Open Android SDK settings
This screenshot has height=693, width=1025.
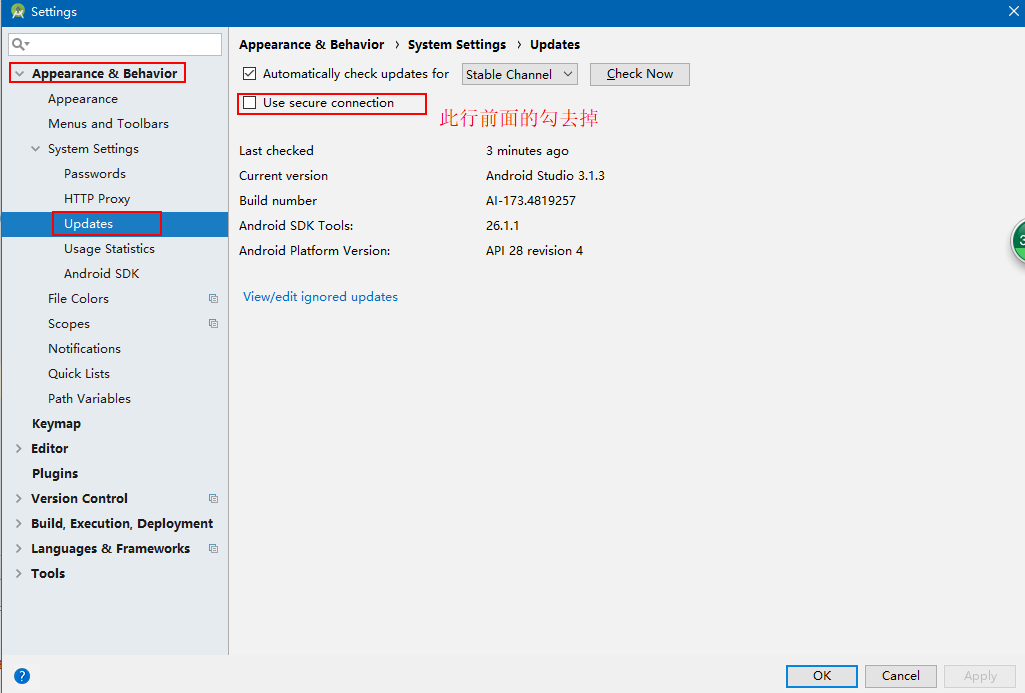[x=101, y=273]
